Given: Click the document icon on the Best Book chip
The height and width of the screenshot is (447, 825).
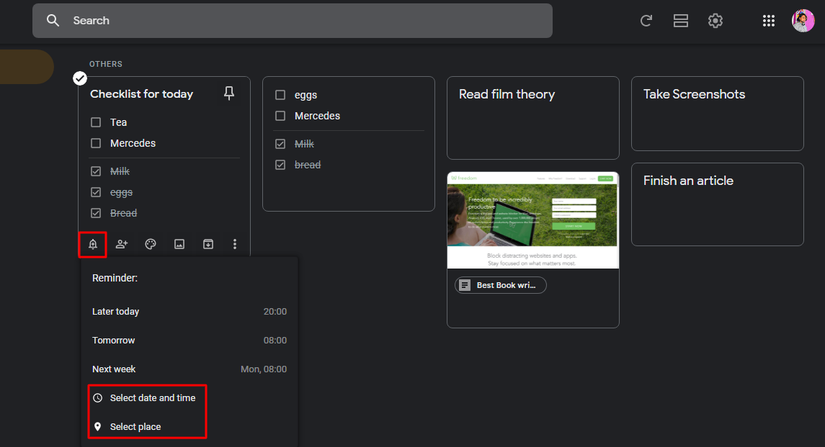Looking at the screenshot, I should point(465,285).
